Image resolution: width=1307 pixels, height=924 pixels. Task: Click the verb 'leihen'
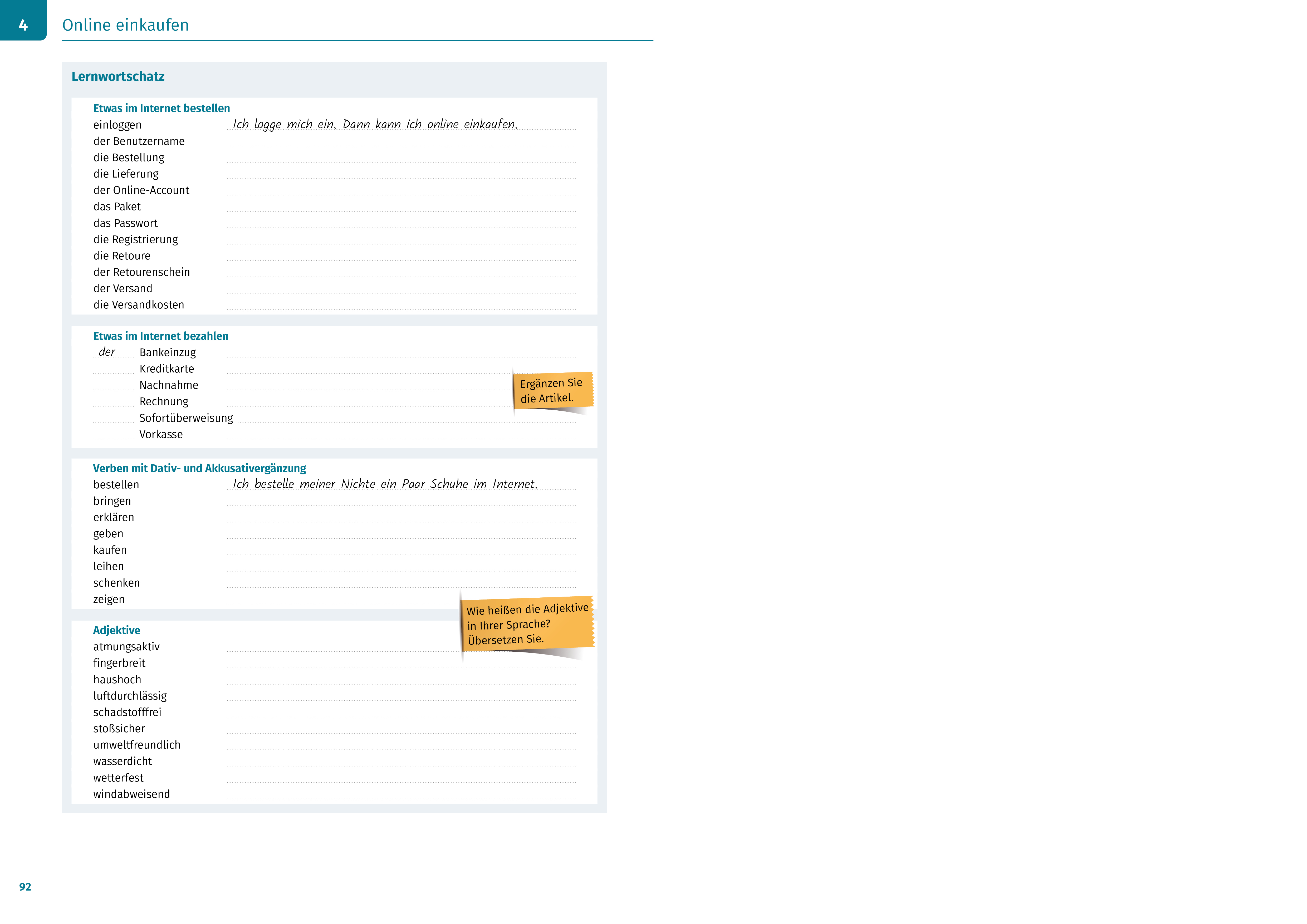pos(109,567)
